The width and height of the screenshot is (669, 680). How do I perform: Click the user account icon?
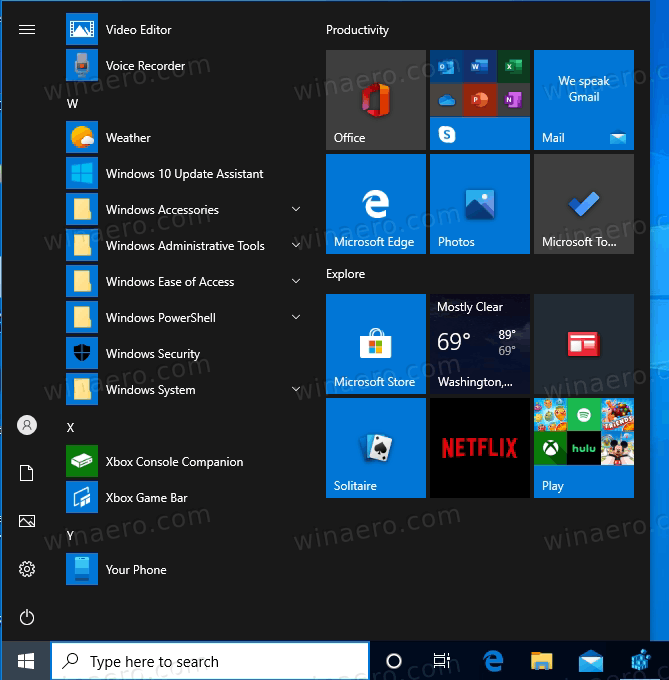point(27,425)
